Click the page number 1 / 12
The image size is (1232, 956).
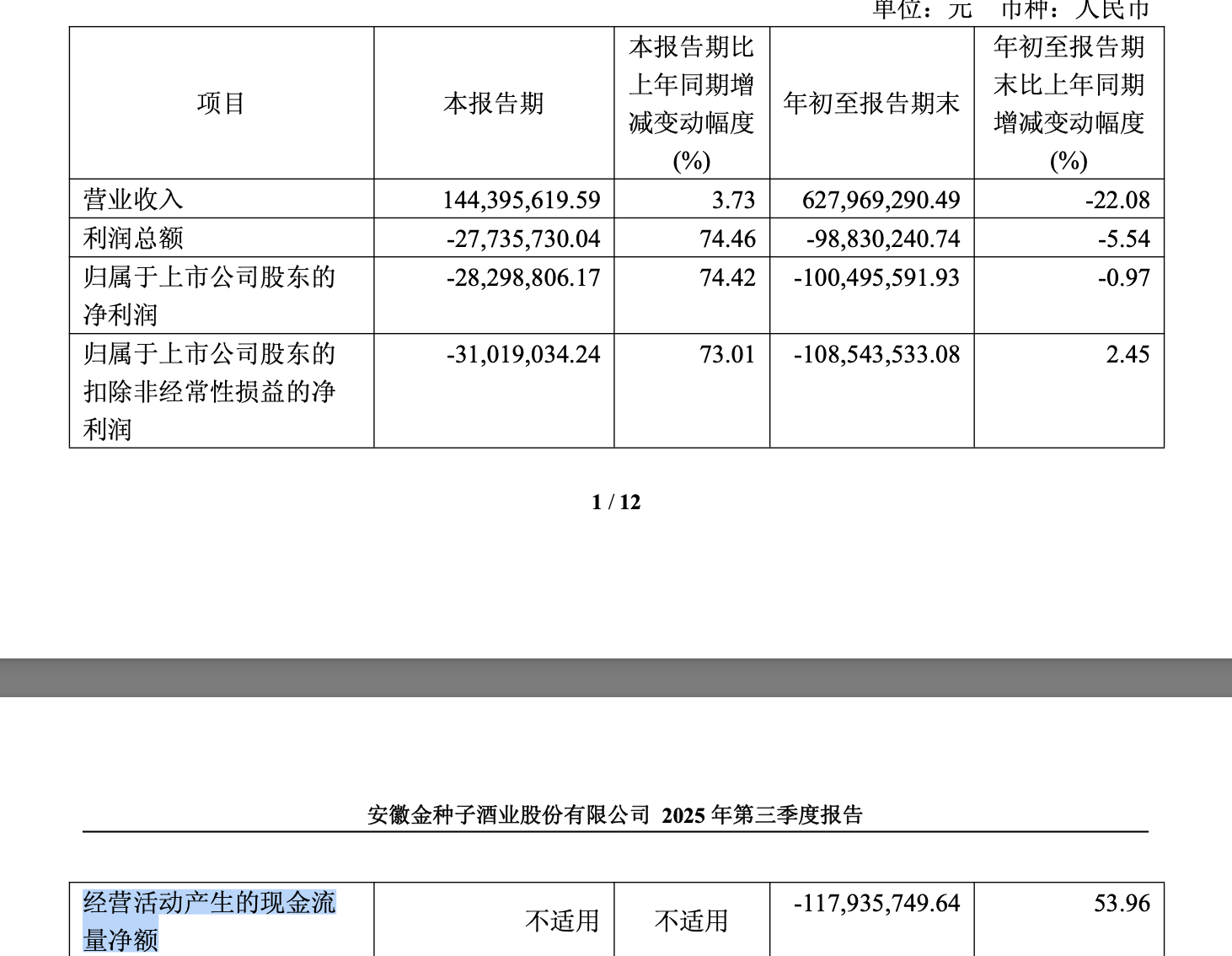tap(616, 502)
